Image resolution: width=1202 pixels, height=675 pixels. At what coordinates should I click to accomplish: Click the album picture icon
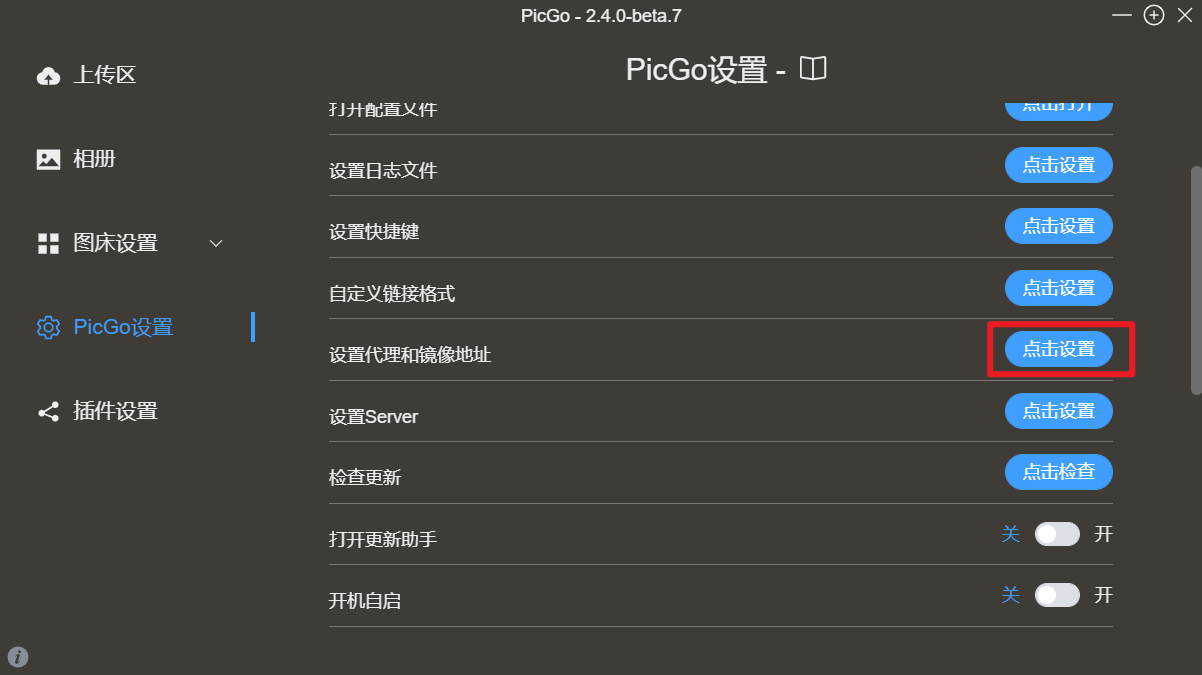click(48, 159)
